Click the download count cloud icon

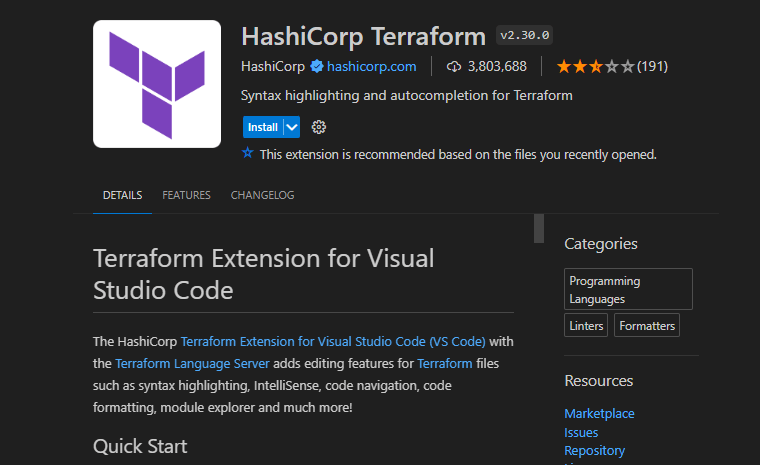(454, 66)
